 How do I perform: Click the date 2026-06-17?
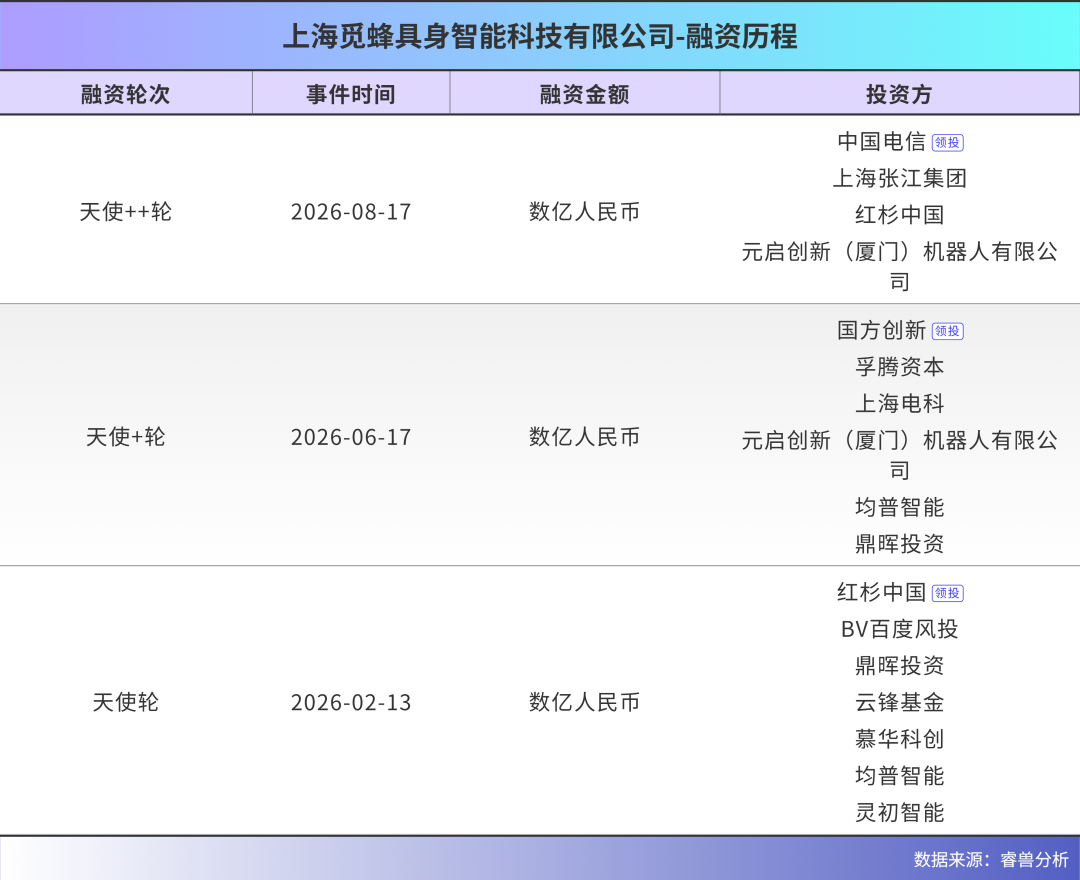[x=351, y=437]
